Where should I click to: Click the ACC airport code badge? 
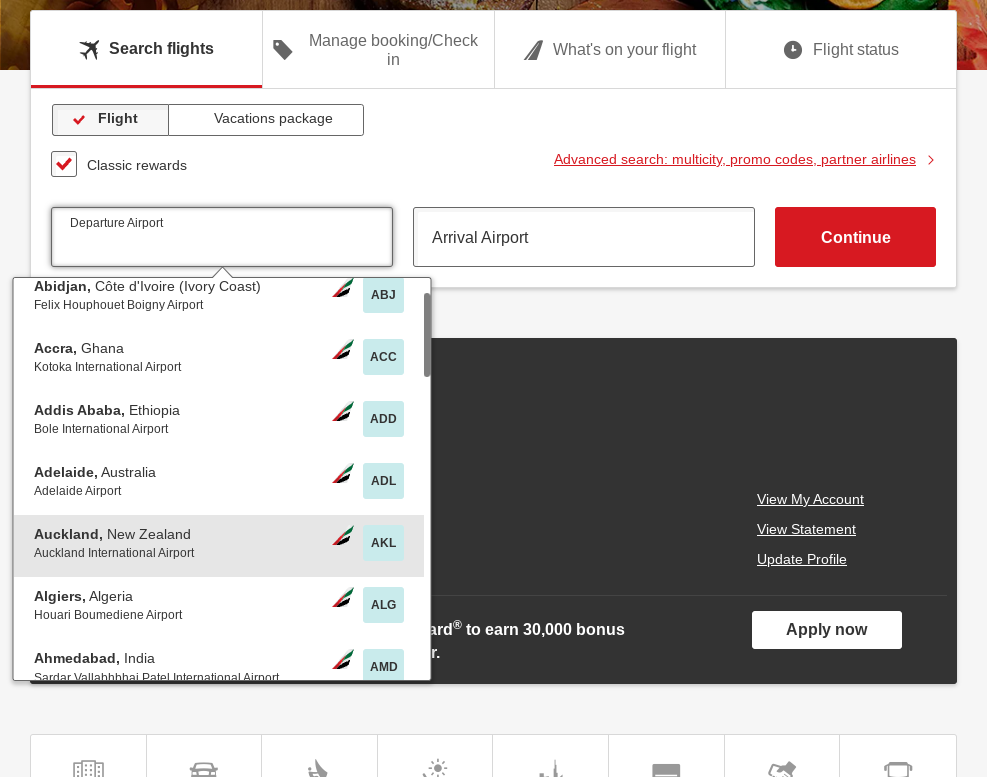[383, 356]
